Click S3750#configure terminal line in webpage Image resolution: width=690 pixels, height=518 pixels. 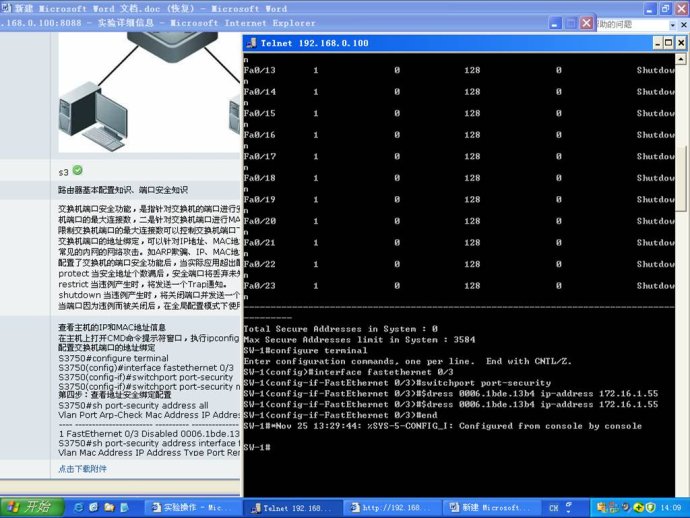[114, 358]
